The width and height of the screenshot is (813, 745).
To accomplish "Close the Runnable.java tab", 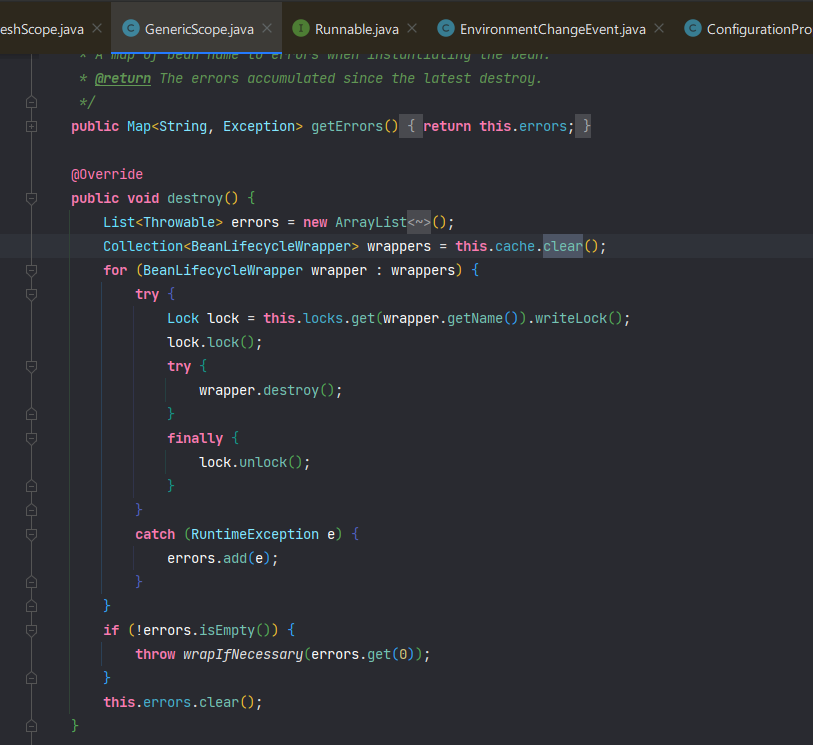I will 412,29.
